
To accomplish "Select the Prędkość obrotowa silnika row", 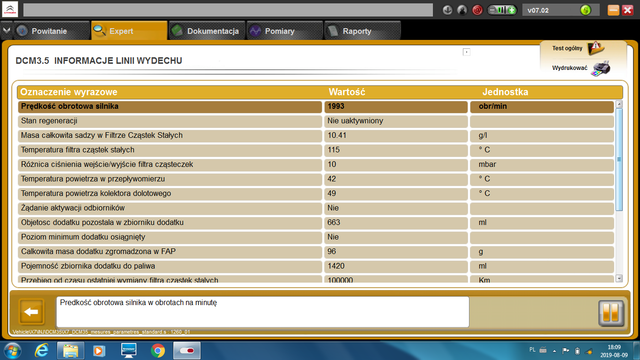I will 316,107.
